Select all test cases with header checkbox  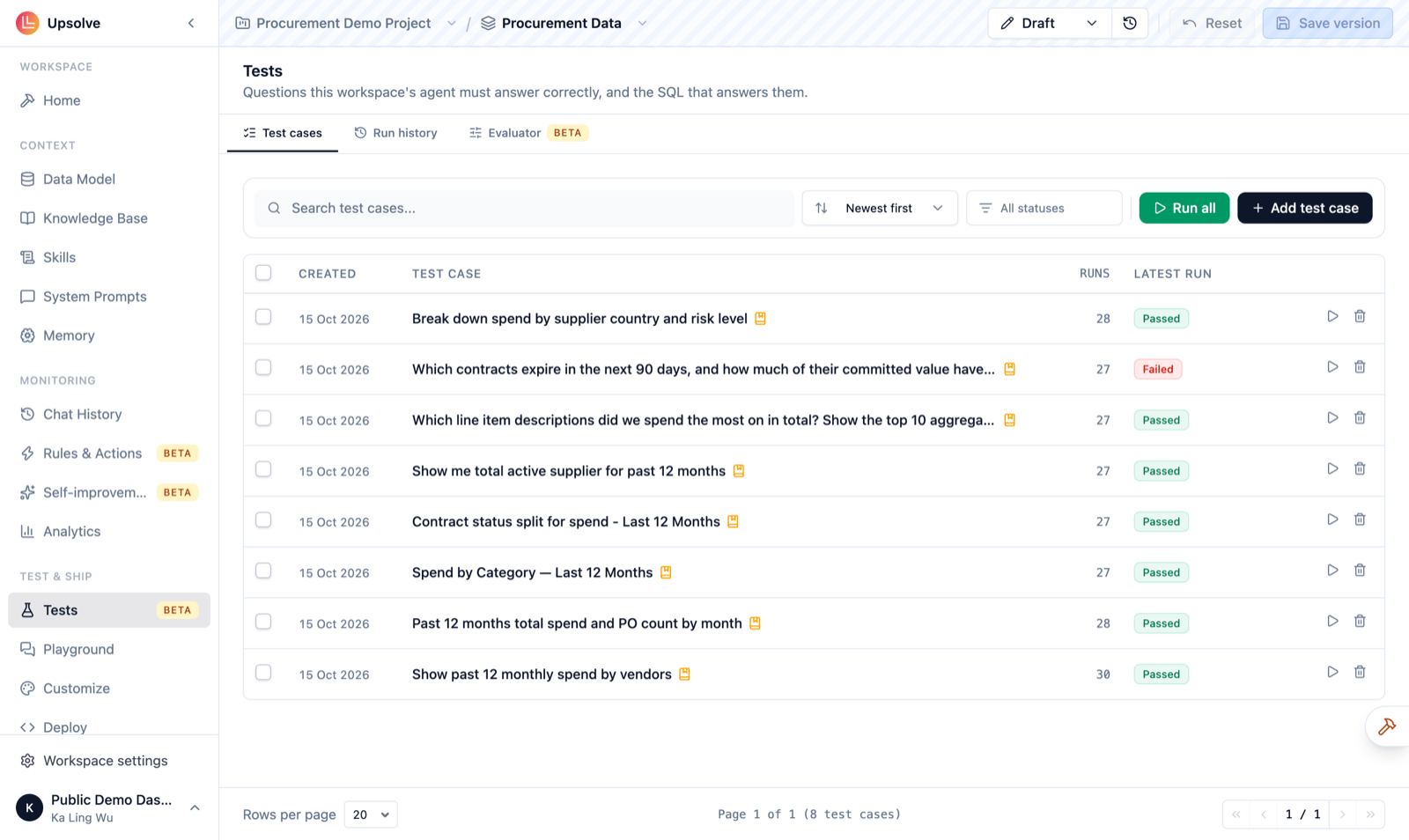point(263,273)
